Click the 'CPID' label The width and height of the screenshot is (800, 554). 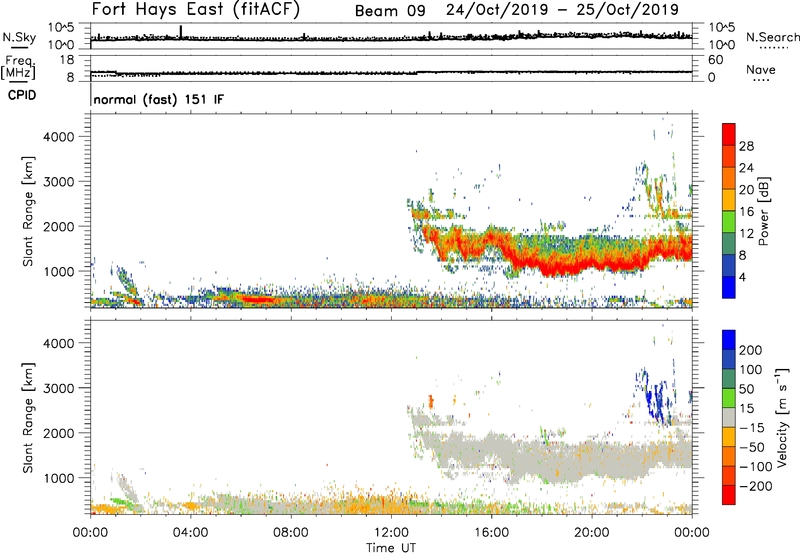pyautogui.click(x=22, y=95)
